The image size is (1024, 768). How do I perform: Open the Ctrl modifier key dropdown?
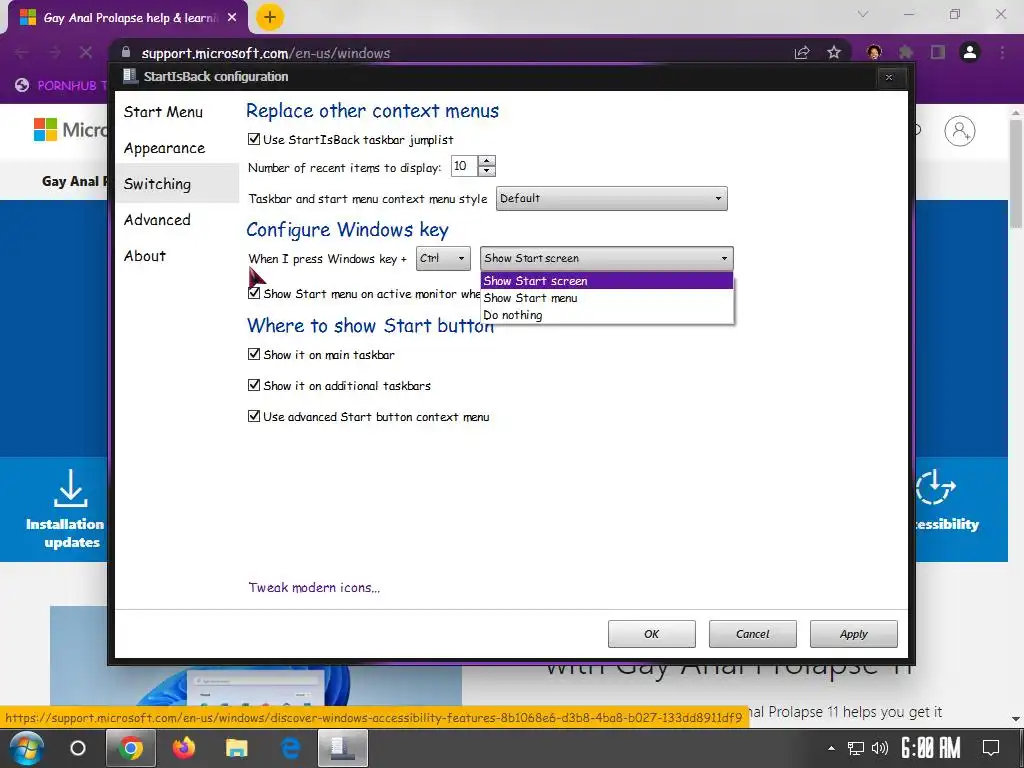tap(443, 259)
